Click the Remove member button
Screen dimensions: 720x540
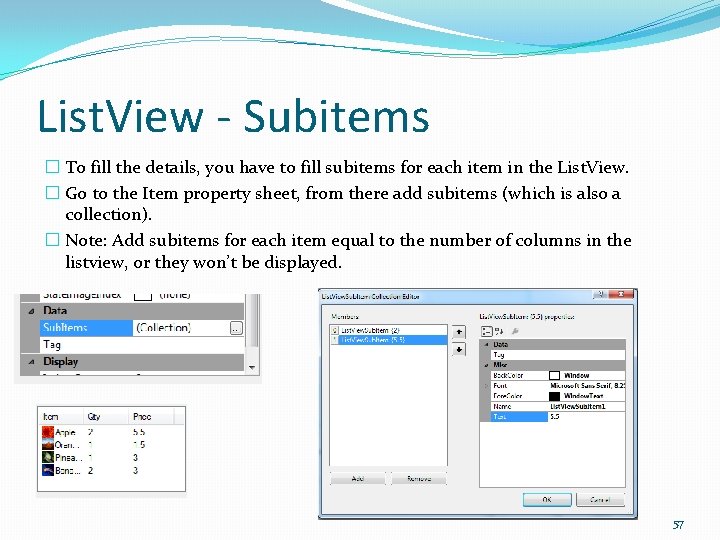(419, 478)
